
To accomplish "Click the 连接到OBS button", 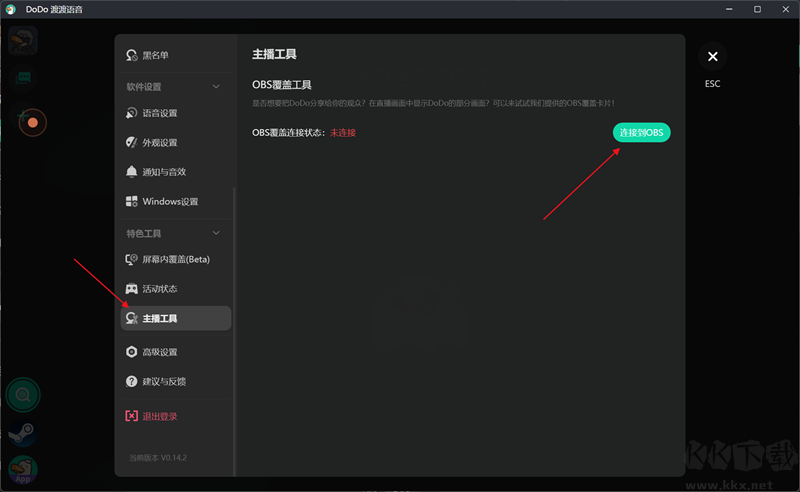I will tap(641, 132).
